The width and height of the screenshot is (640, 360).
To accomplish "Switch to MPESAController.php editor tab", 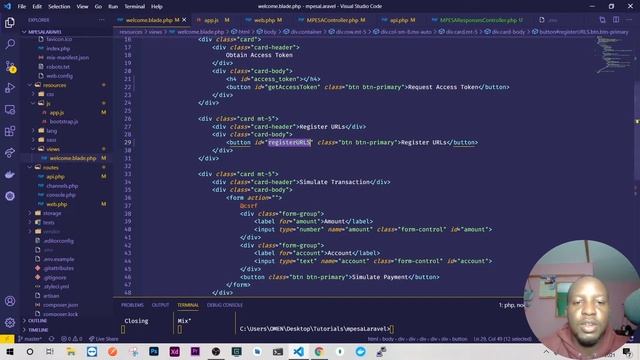I will (x=333, y=20).
